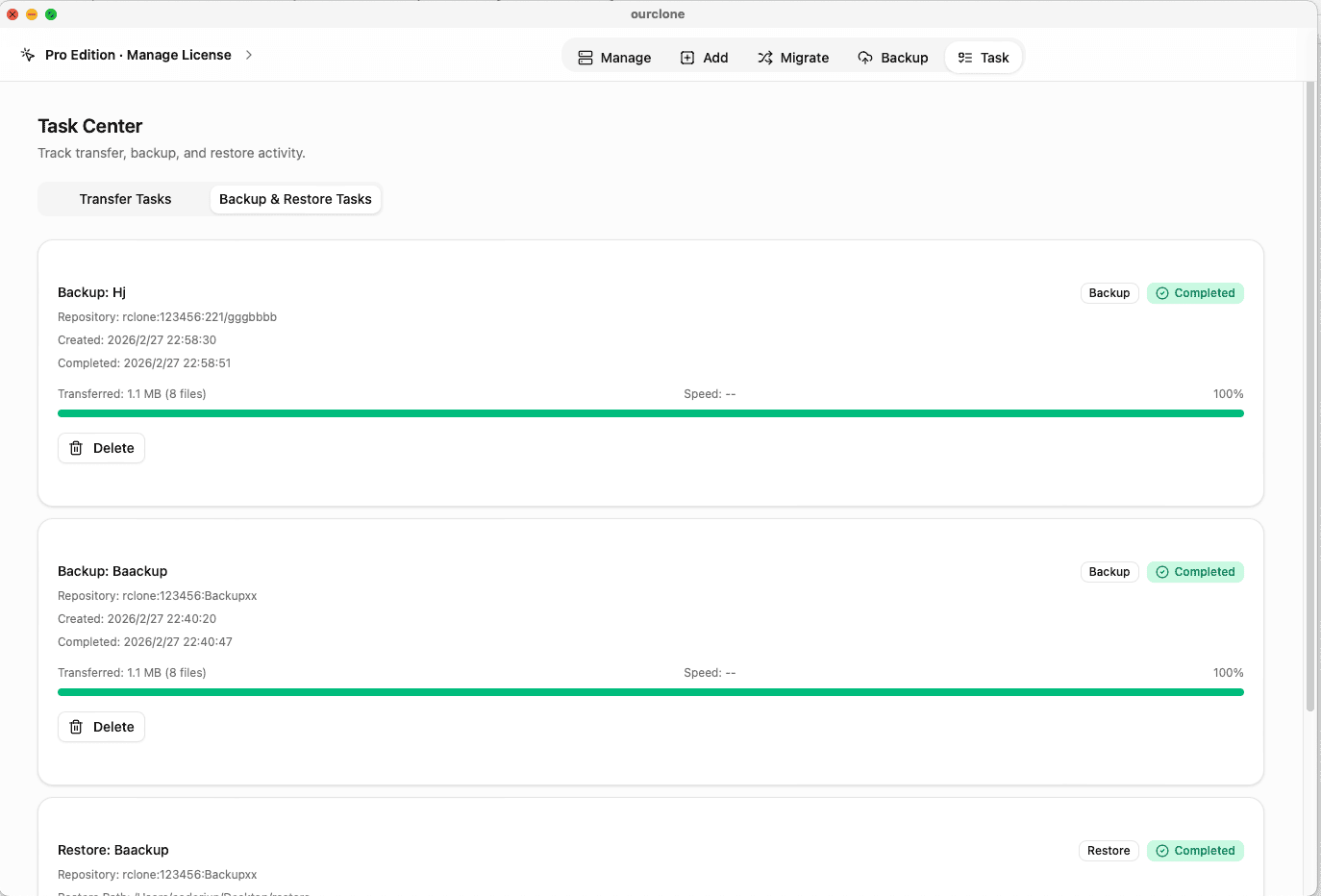Click the Pro Edition sparkle icon
The height and width of the screenshot is (896, 1321).
(x=27, y=55)
